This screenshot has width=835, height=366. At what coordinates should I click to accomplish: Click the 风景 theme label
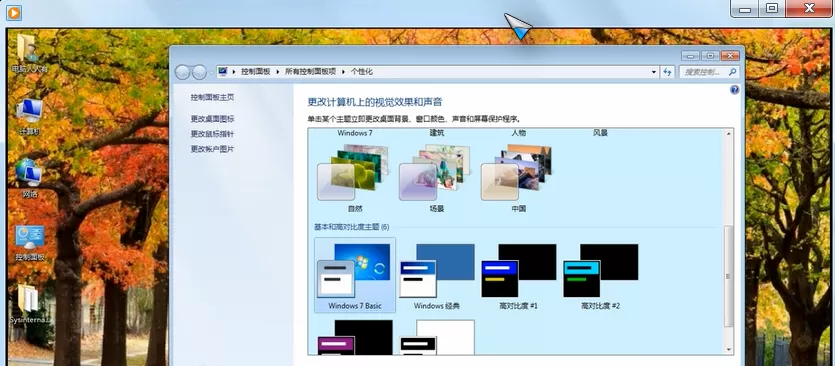(x=601, y=133)
